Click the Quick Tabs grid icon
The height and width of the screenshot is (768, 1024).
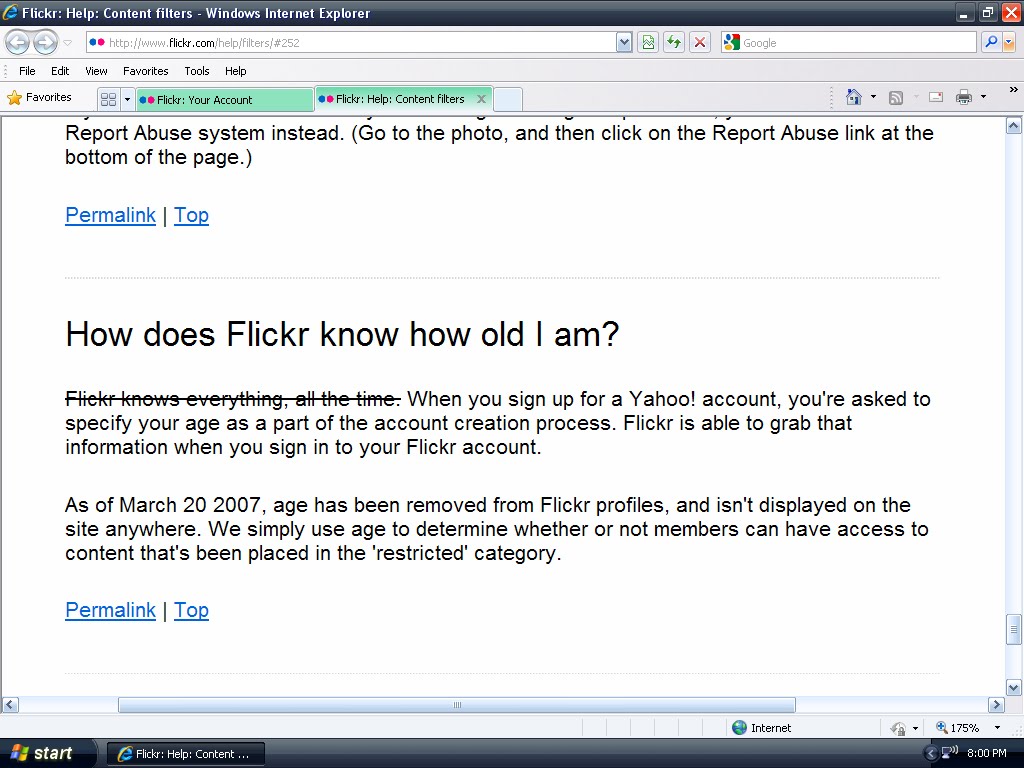tap(108, 99)
